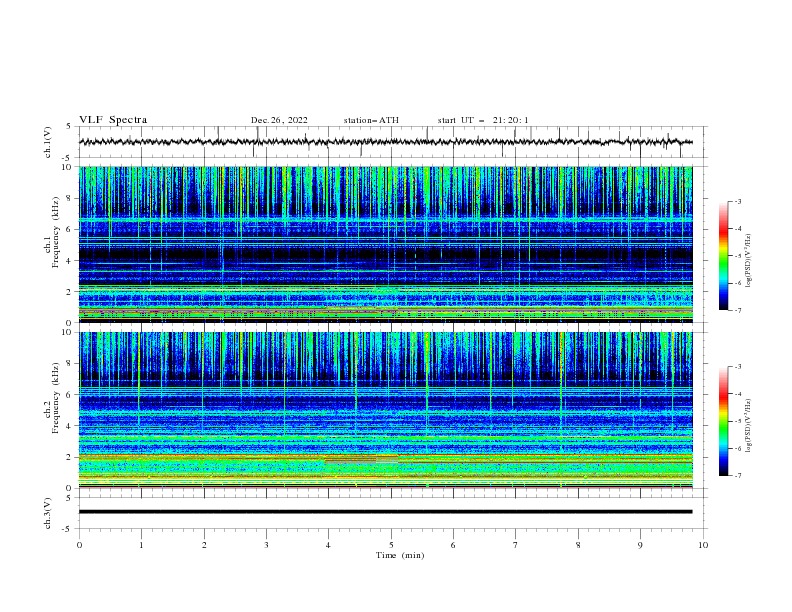Click time axis tick label "3"
The width and height of the screenshot is (792, 612).
tap(266, 545)
